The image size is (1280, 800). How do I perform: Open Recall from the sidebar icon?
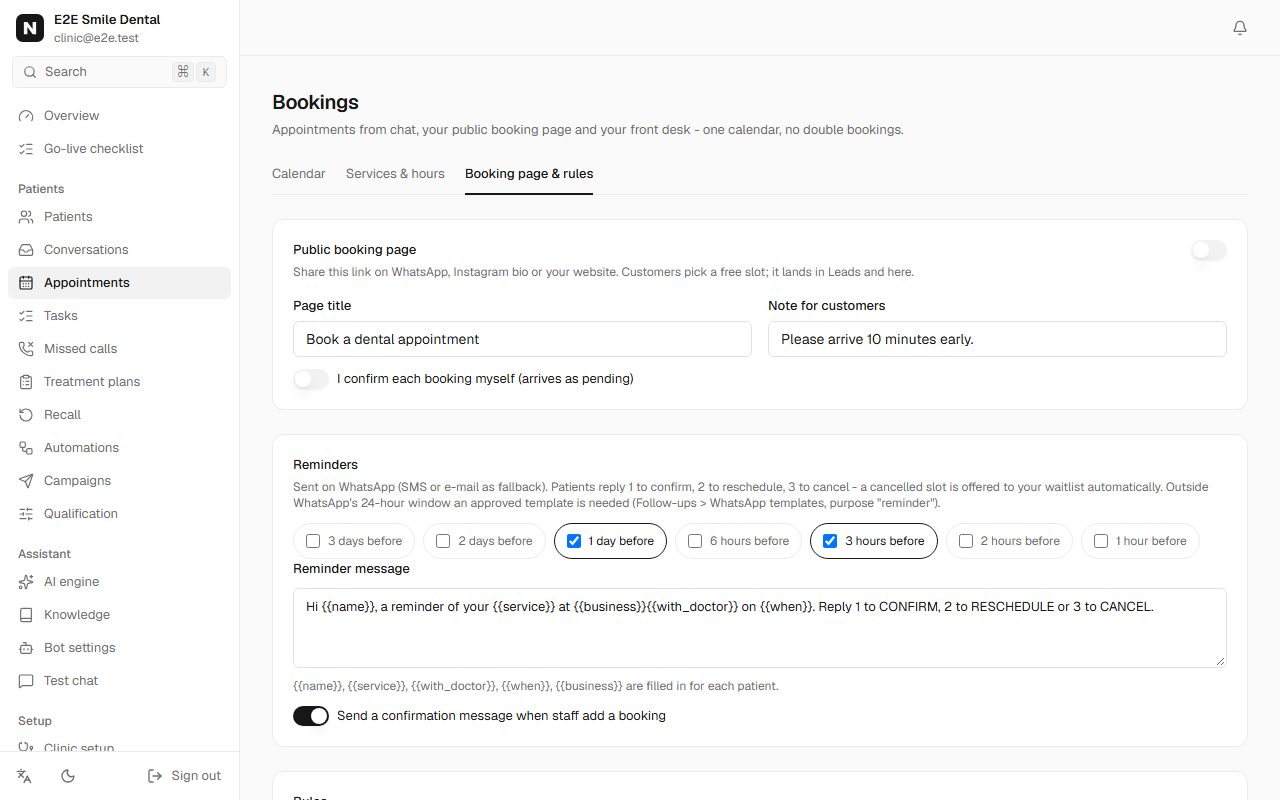26,415
